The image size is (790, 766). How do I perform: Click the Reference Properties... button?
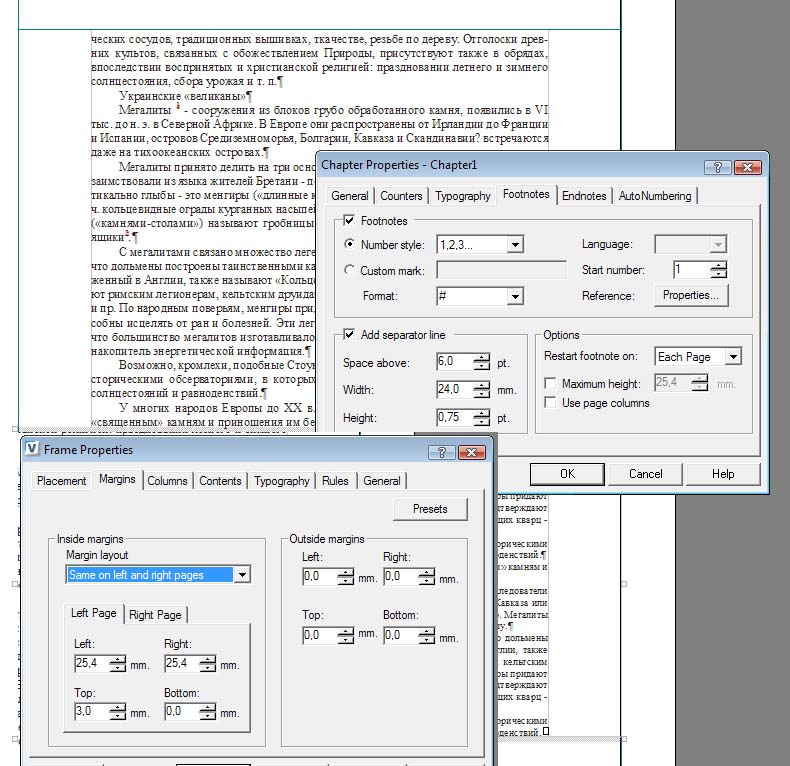[x=691, y=295]
